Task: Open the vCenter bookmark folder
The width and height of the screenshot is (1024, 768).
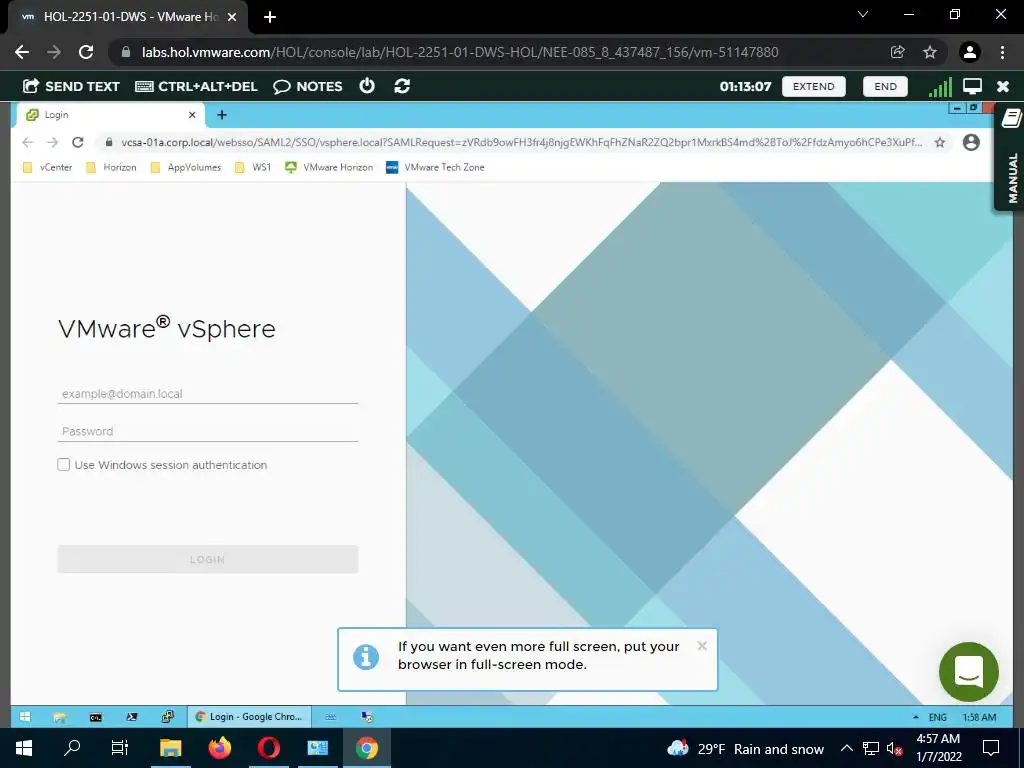Action: [48, 167]
